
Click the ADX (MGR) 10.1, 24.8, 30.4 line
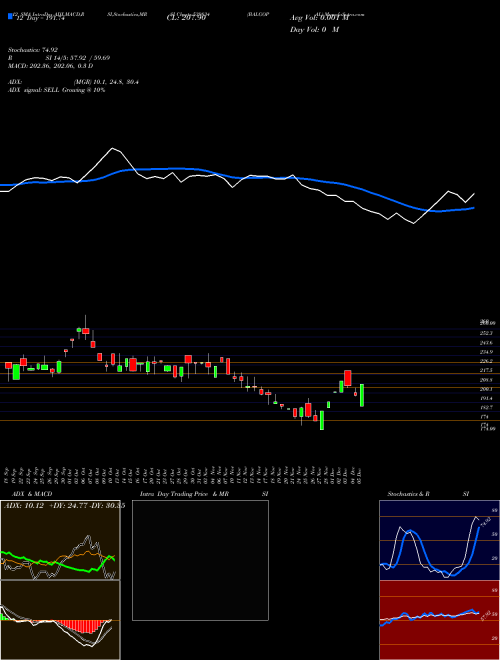73,82
